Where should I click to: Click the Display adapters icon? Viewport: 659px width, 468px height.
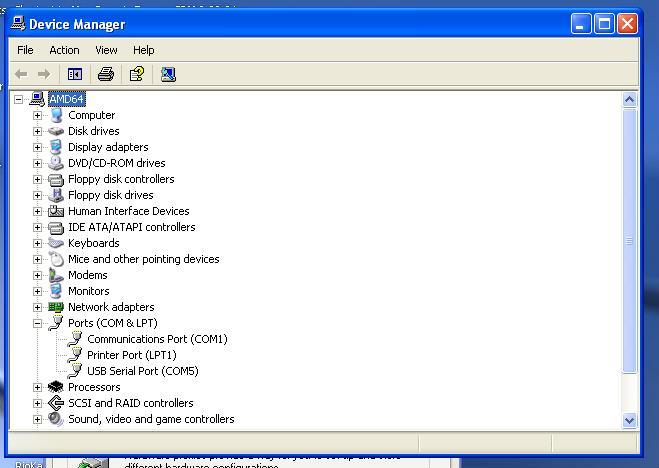(x=56, y=147)
